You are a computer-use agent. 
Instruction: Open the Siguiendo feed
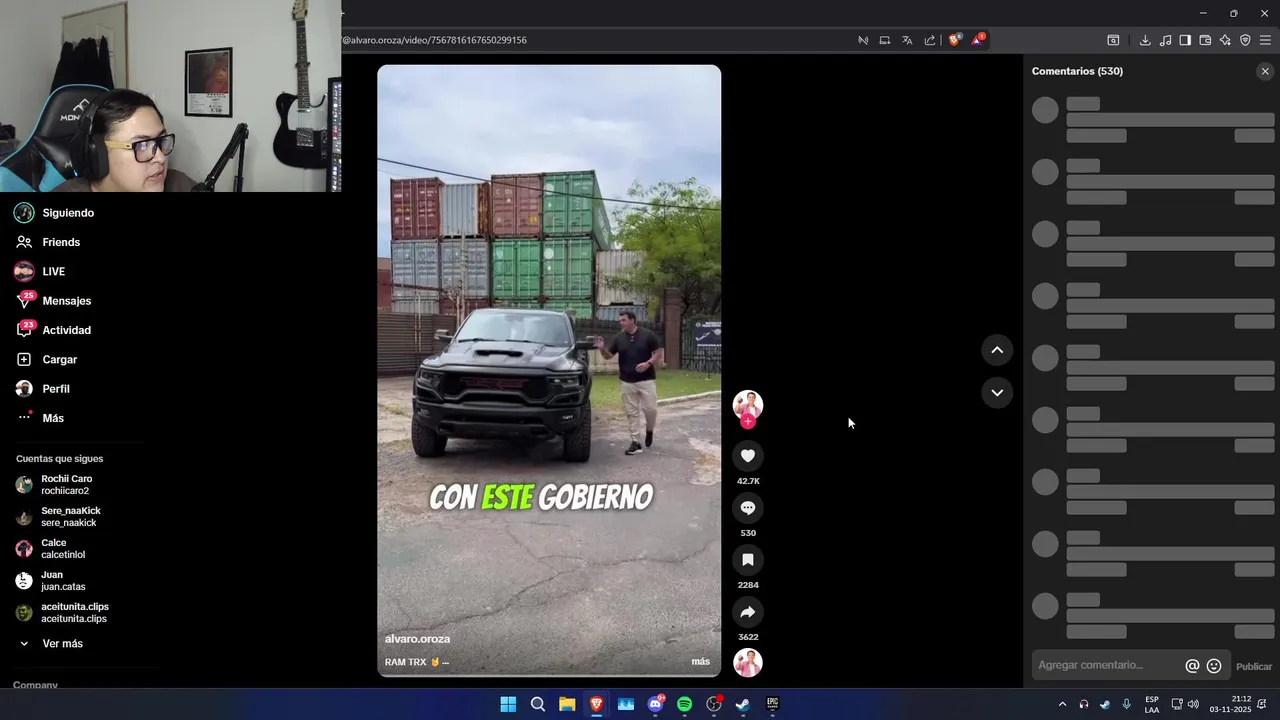coord(68,213)
